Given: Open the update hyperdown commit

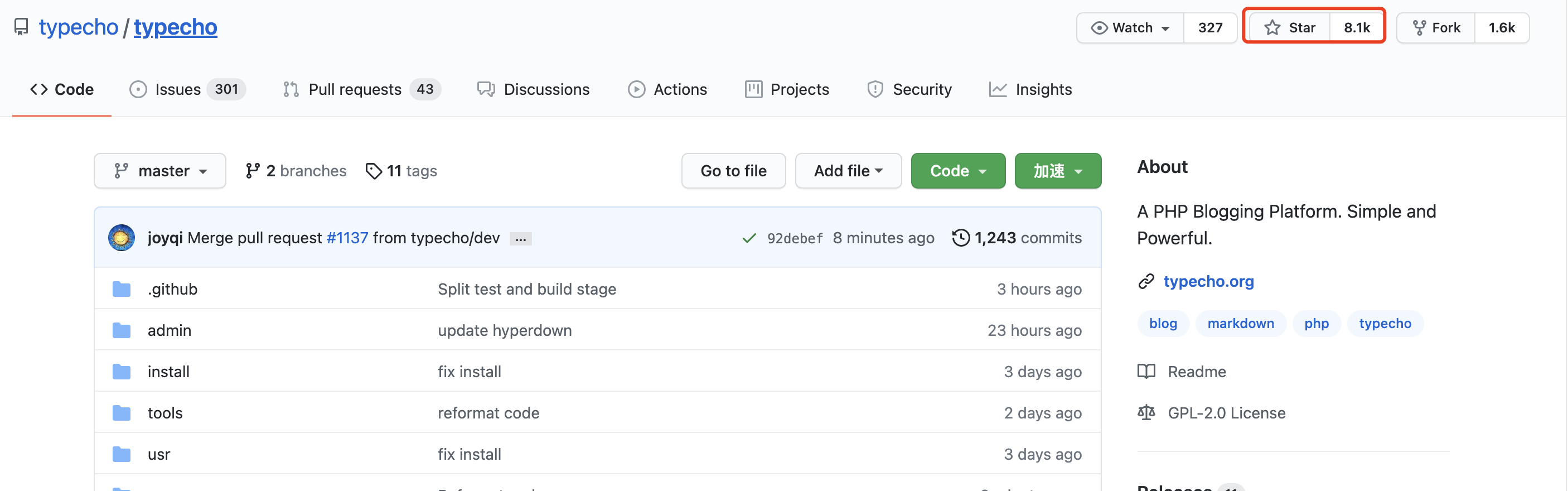Looking at the screenshot, I should tap(505, 330).
